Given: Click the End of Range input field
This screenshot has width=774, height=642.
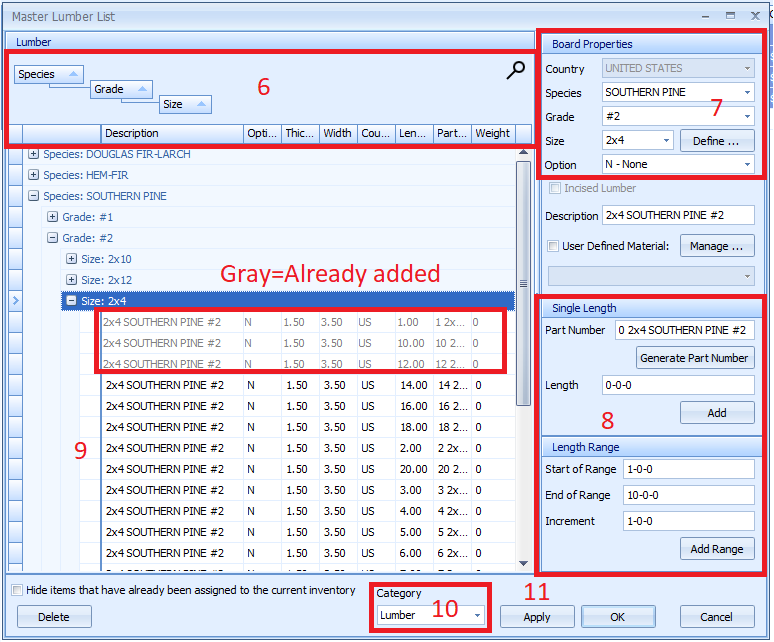Looking at the screenshot, I should [688, 495].
